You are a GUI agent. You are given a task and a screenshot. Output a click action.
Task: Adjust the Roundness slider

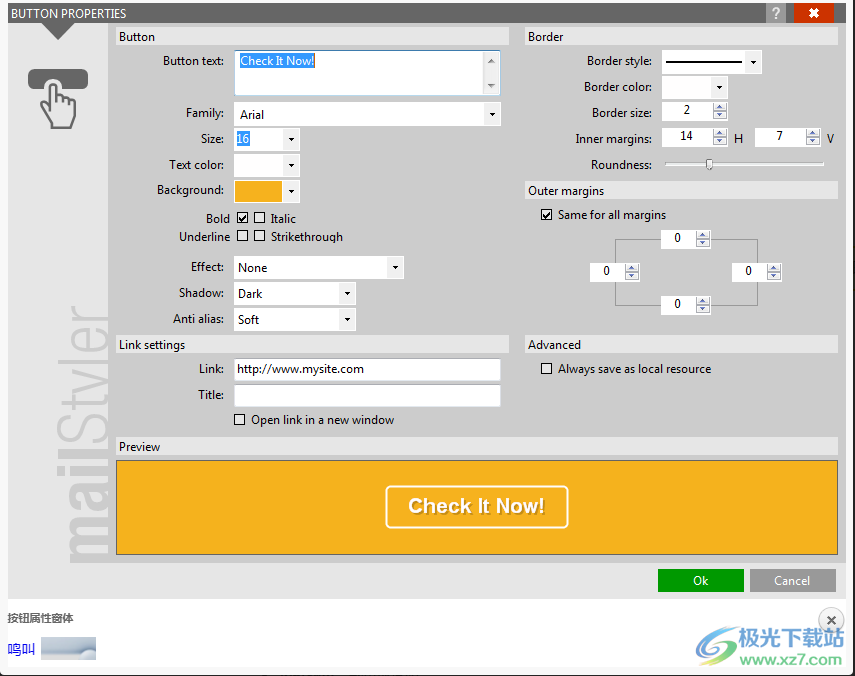click(710, 163)
